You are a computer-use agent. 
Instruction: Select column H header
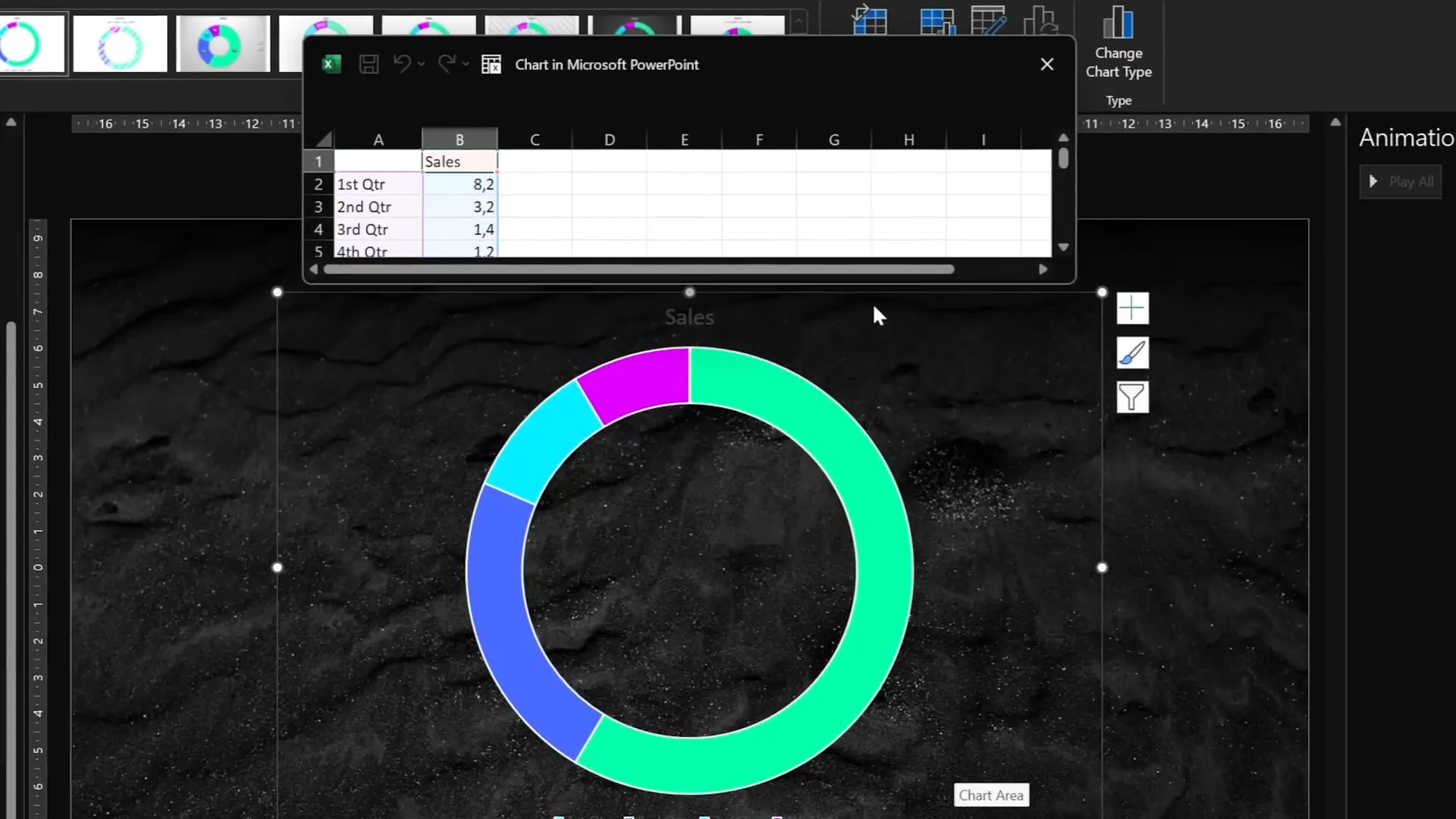click(x=908, y=140)
